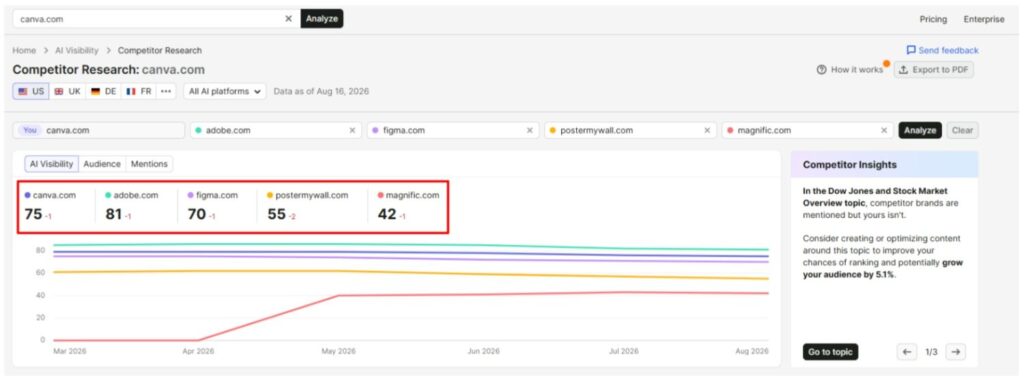Click the Clear button
The image size is (1024, 380).
point(963,130)
